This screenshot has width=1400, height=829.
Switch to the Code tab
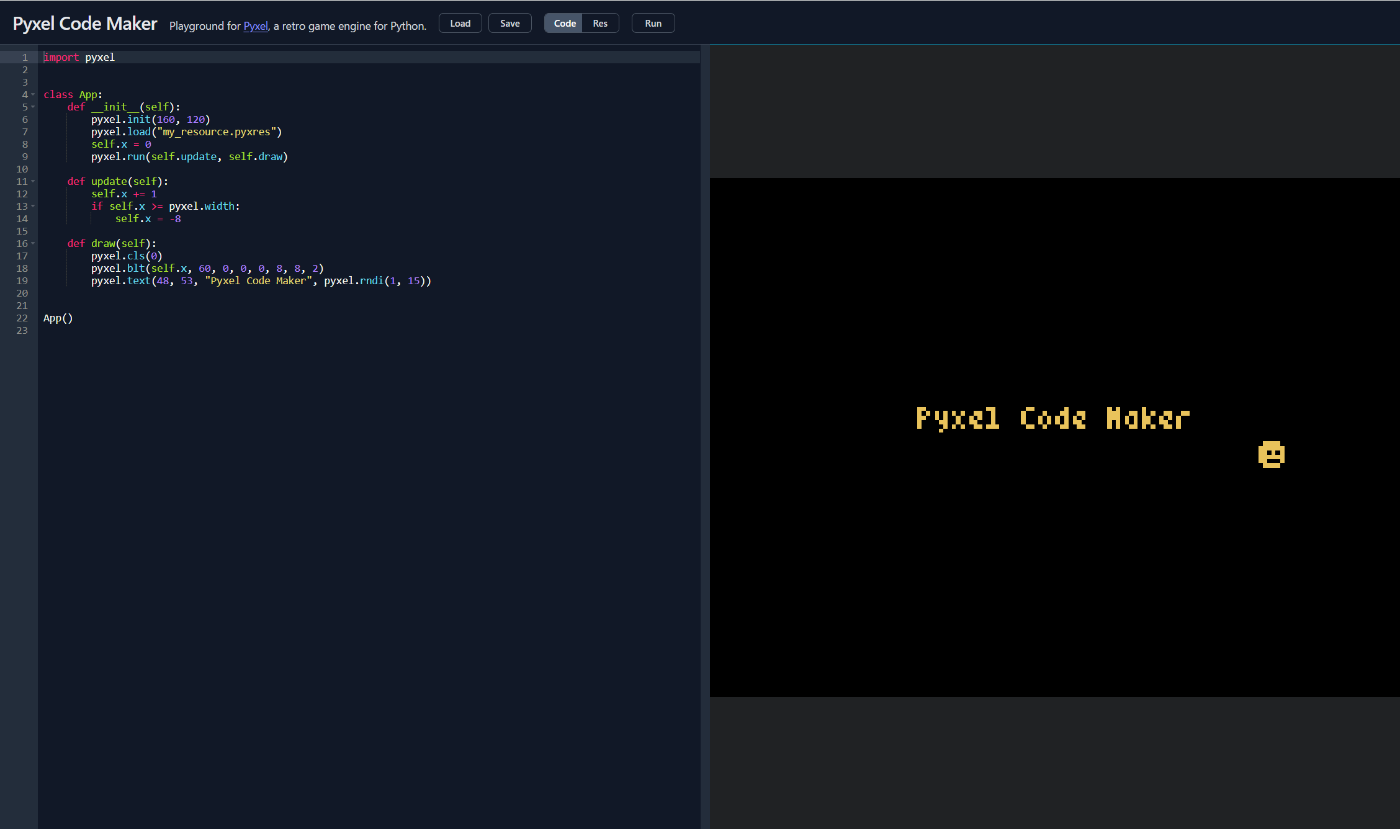[564, 23]
